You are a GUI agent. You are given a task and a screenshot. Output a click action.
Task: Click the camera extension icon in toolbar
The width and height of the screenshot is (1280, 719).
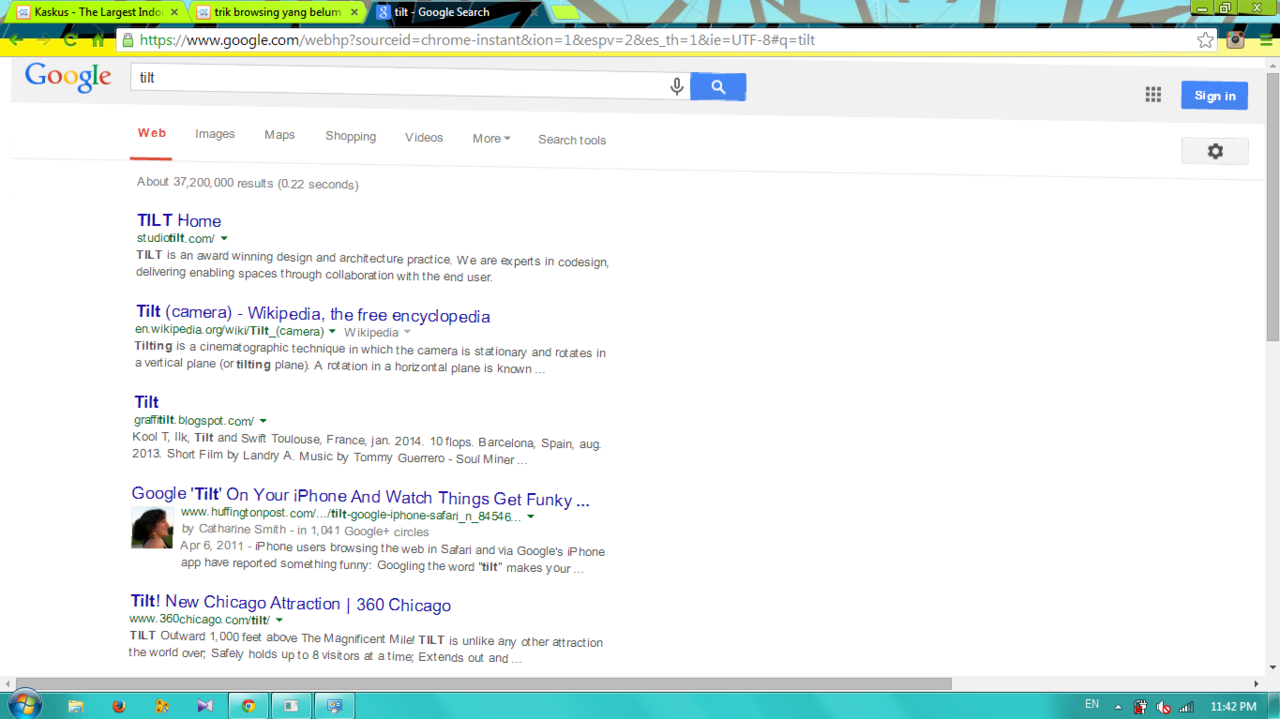(1236, 40)
